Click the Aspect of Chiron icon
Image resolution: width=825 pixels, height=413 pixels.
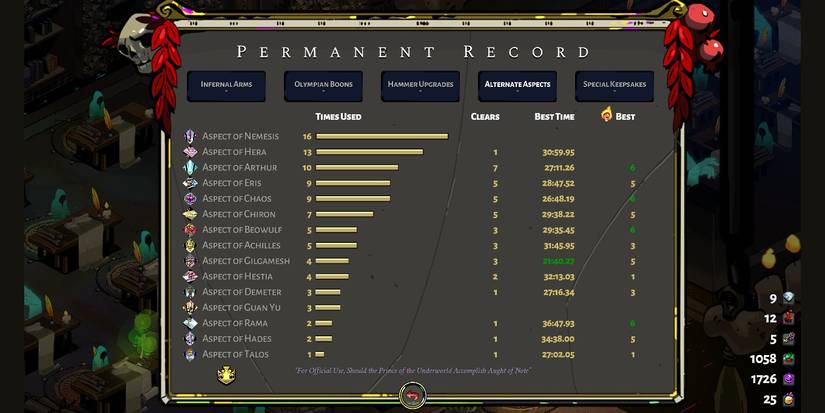[190, 214]
